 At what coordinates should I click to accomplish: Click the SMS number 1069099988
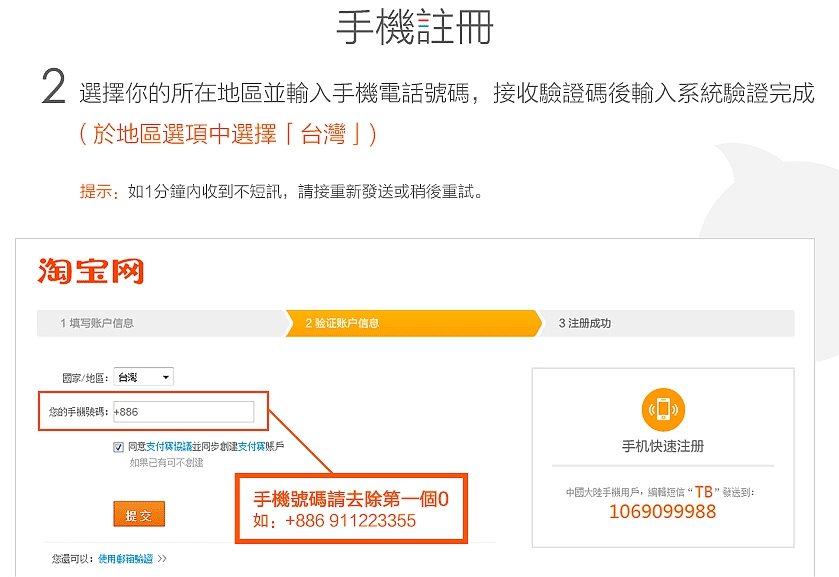[662, 511]
